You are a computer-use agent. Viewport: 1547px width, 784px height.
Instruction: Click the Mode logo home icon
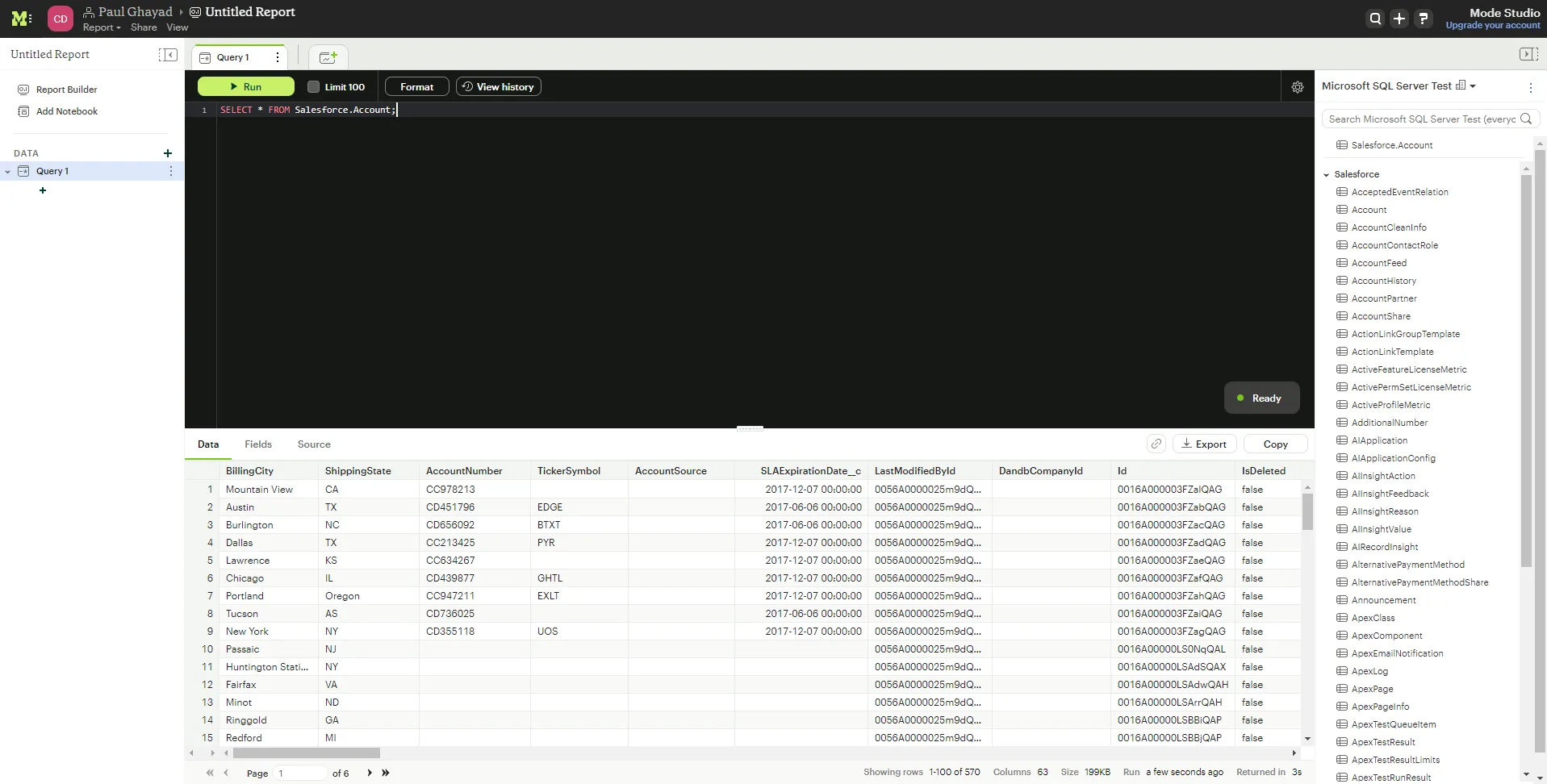[21, 19]
